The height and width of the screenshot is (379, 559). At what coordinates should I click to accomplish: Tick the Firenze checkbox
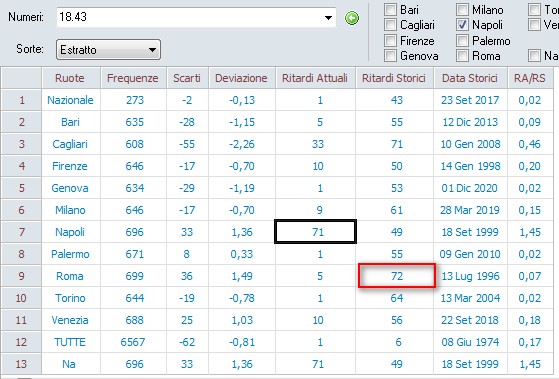click(390, 41)
